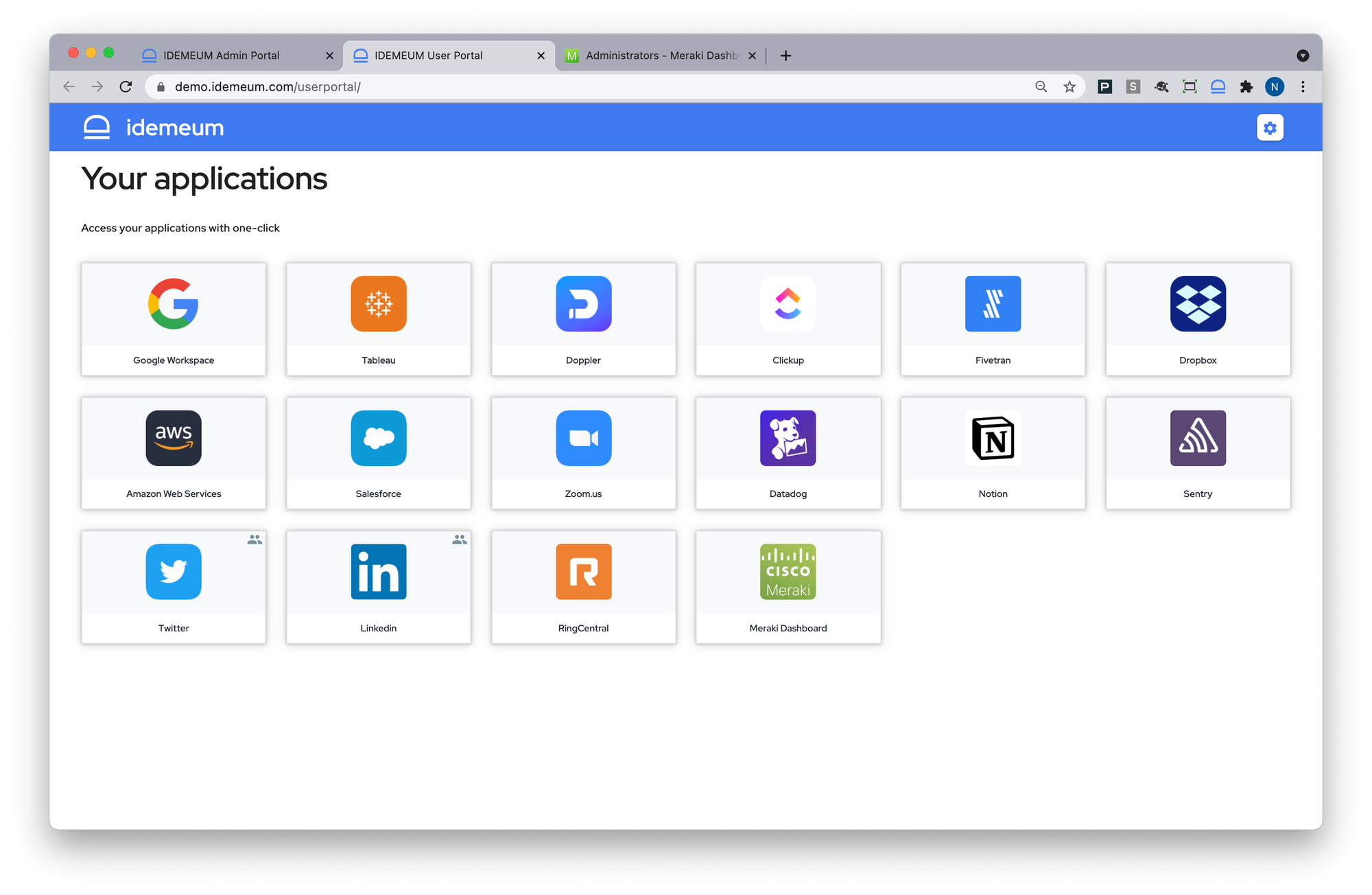Click the zoom magnifier icon in address bar

pyautogui.click(x=1041, y=86)
